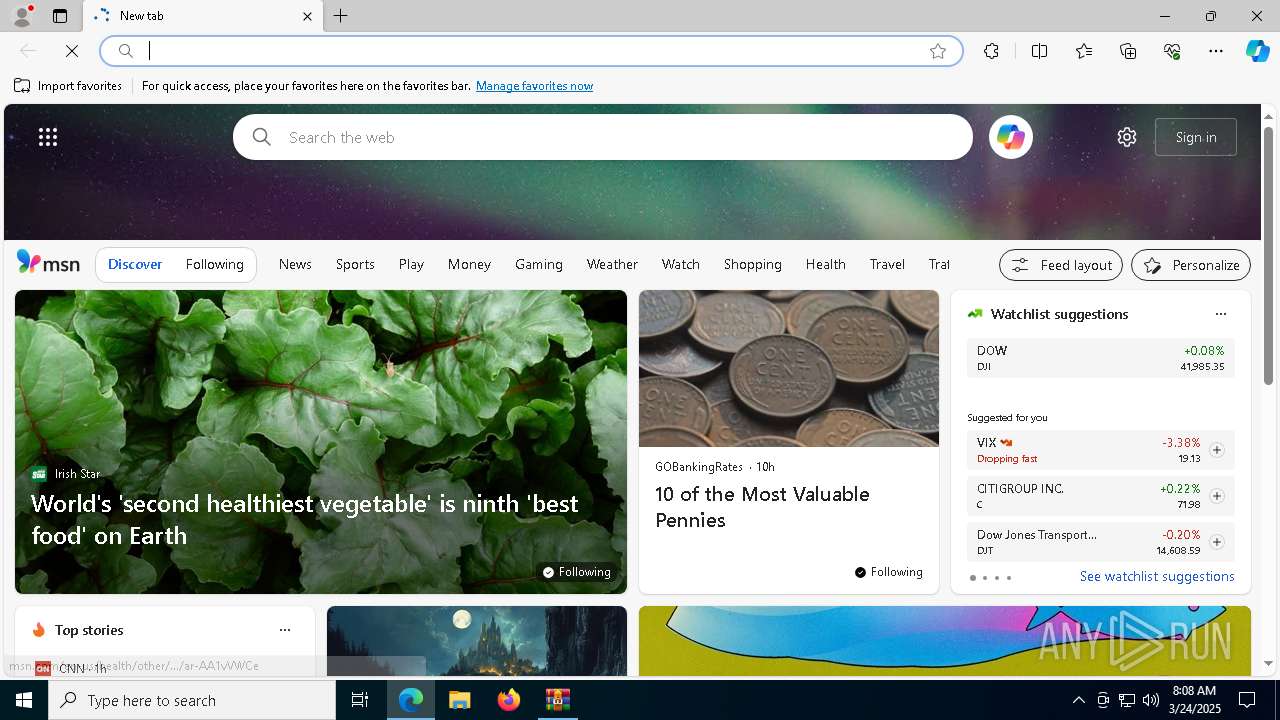Click the Personalize button
This screenshot has height=720, width=1280.
(1191, 265)
